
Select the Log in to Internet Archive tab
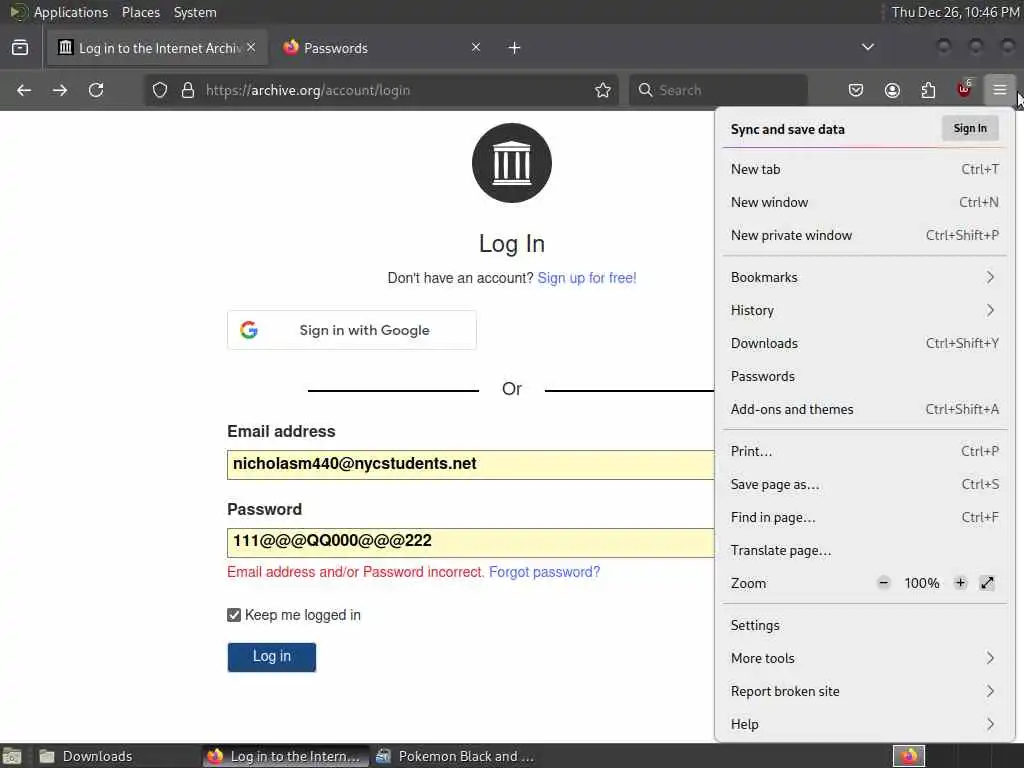pyautogui.click(x=157, y=48)
